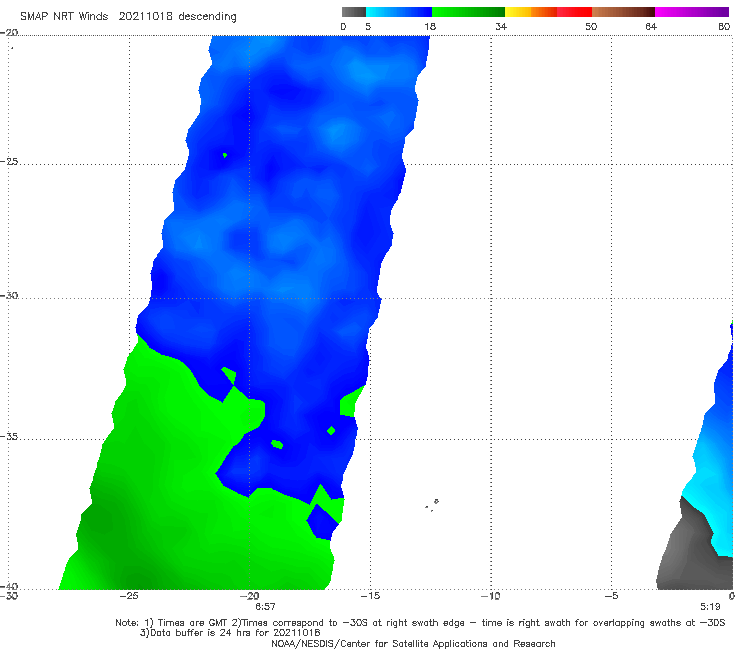740x650 pixels.
Task: Click the cyan wind area in the right swath
Action: pyautogui.click(x=710, y=486)
